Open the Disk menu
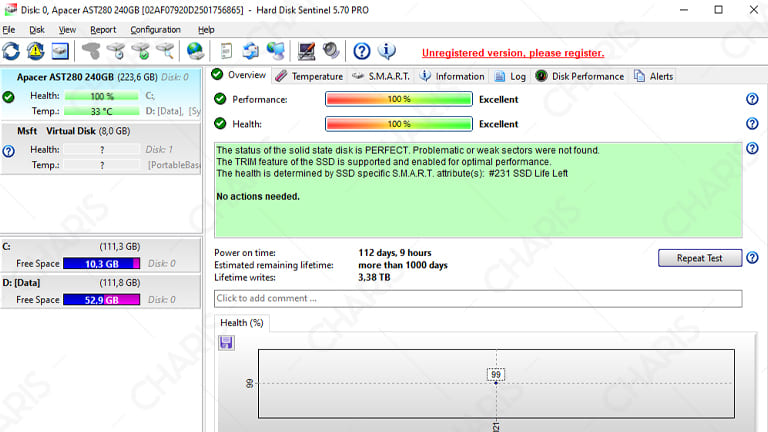768x432 pixels. 37,30
